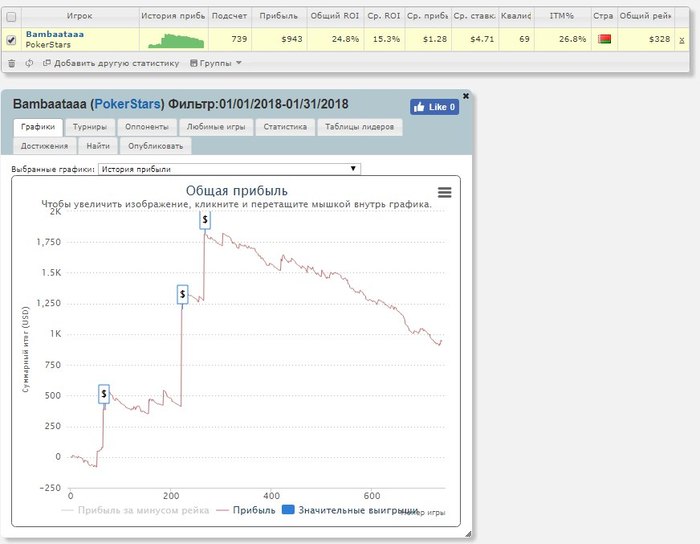Click the blue Значительные выигрыши legend swatch
The width and height of the screenshot is (700, 544).
coord(288,510)
